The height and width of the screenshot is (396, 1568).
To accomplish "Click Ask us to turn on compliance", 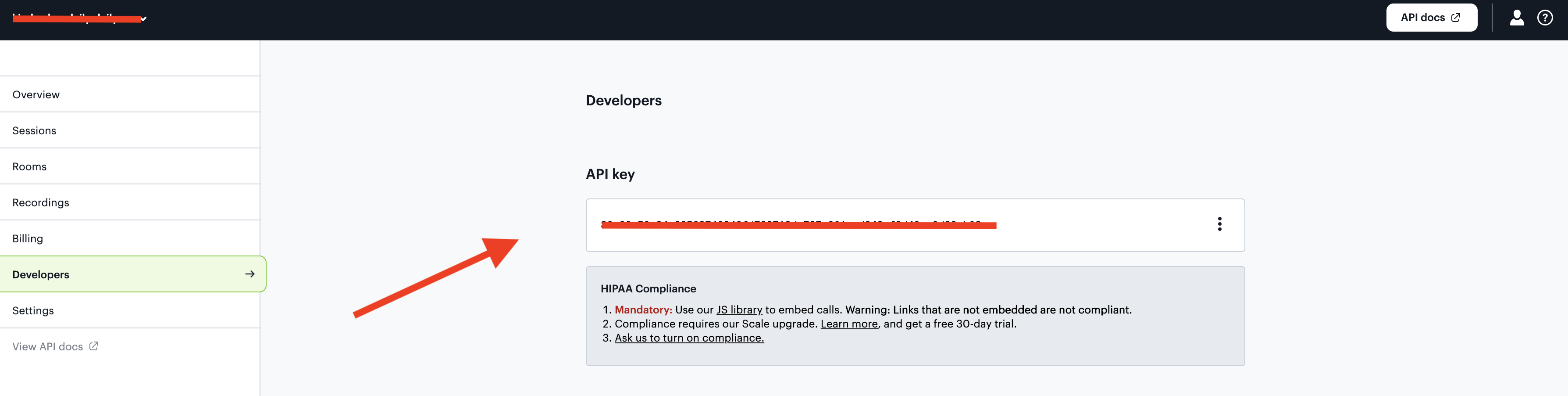I will click(x=689, y=338).
